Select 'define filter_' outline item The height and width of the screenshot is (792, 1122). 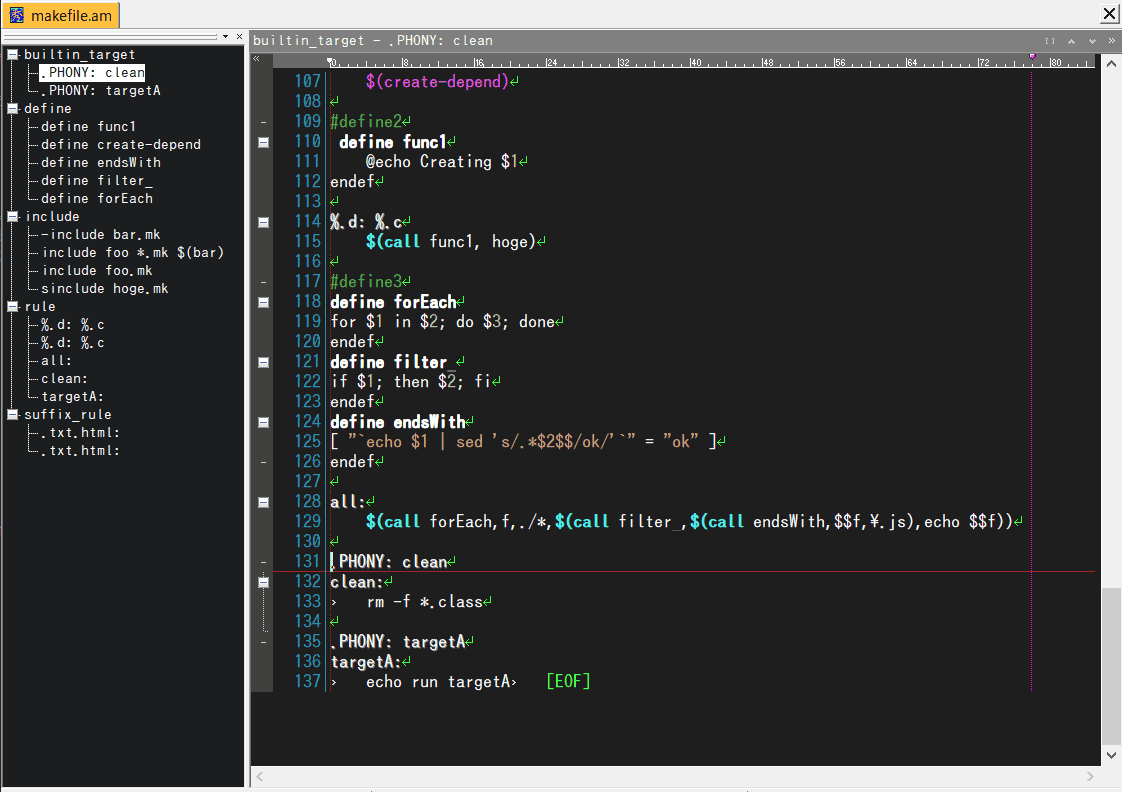tap(97, 180)
